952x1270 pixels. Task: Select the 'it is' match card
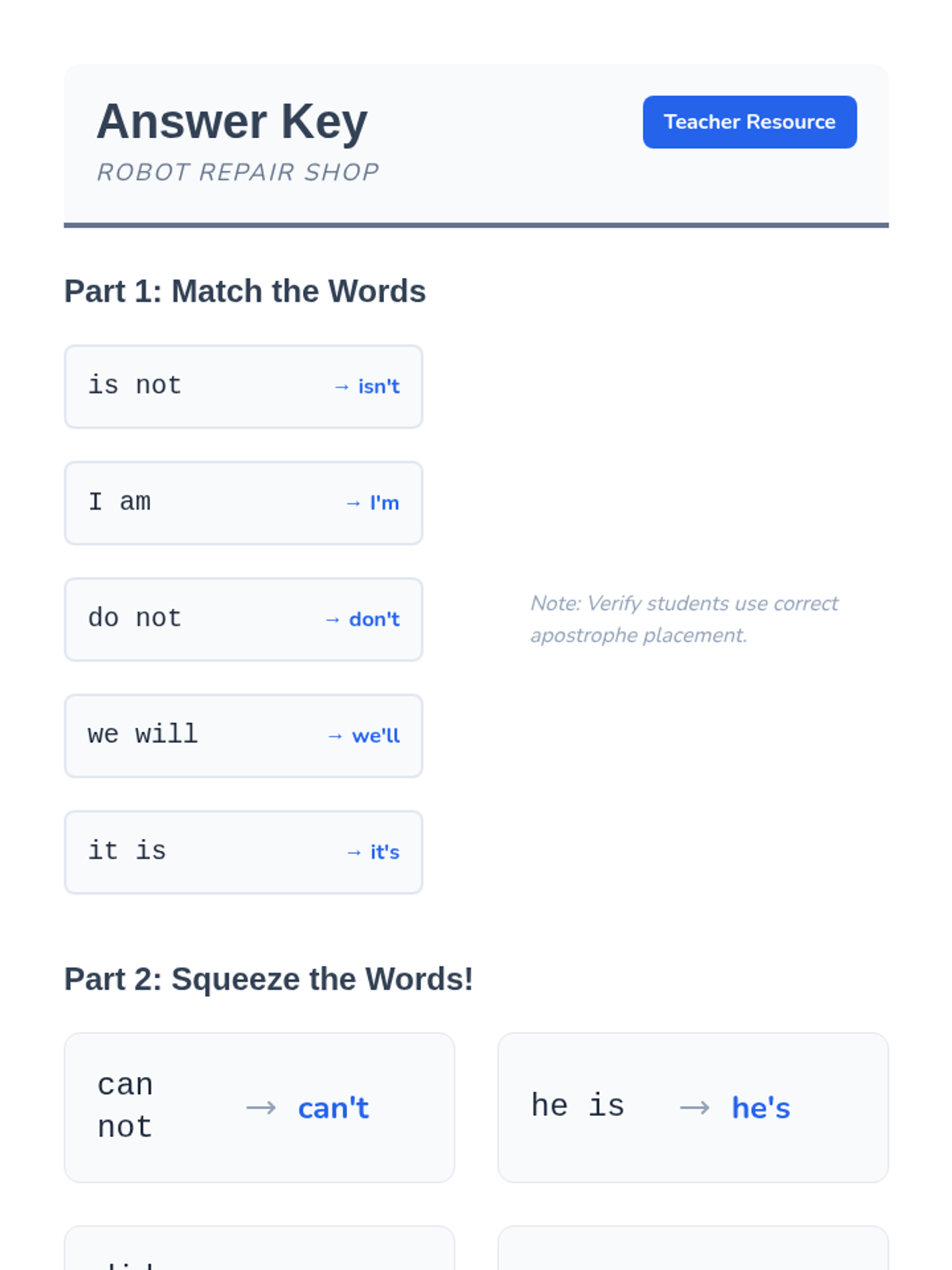click(244, 852)
